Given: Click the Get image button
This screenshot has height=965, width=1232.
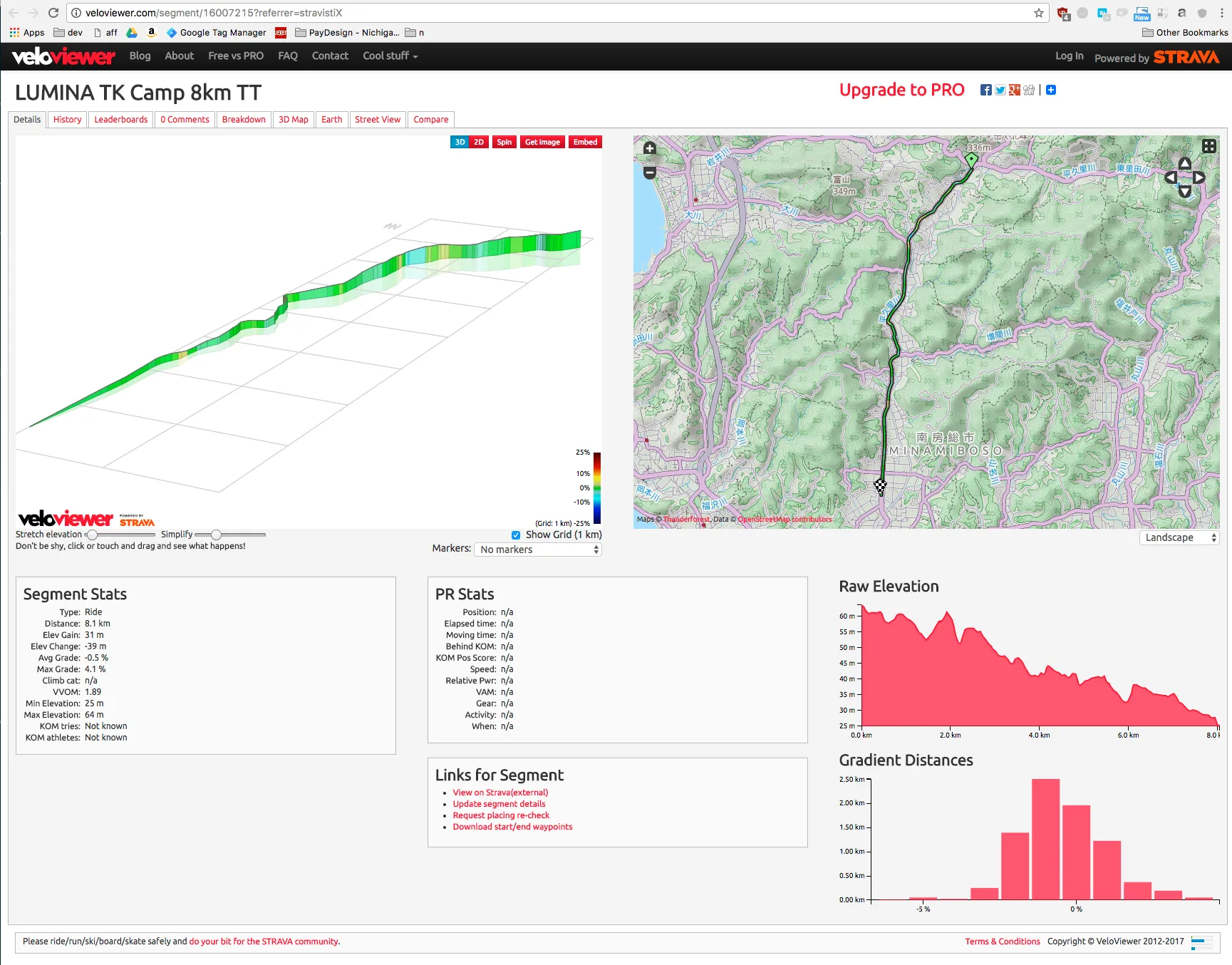Looking at the screenshot, I should 542,142.
